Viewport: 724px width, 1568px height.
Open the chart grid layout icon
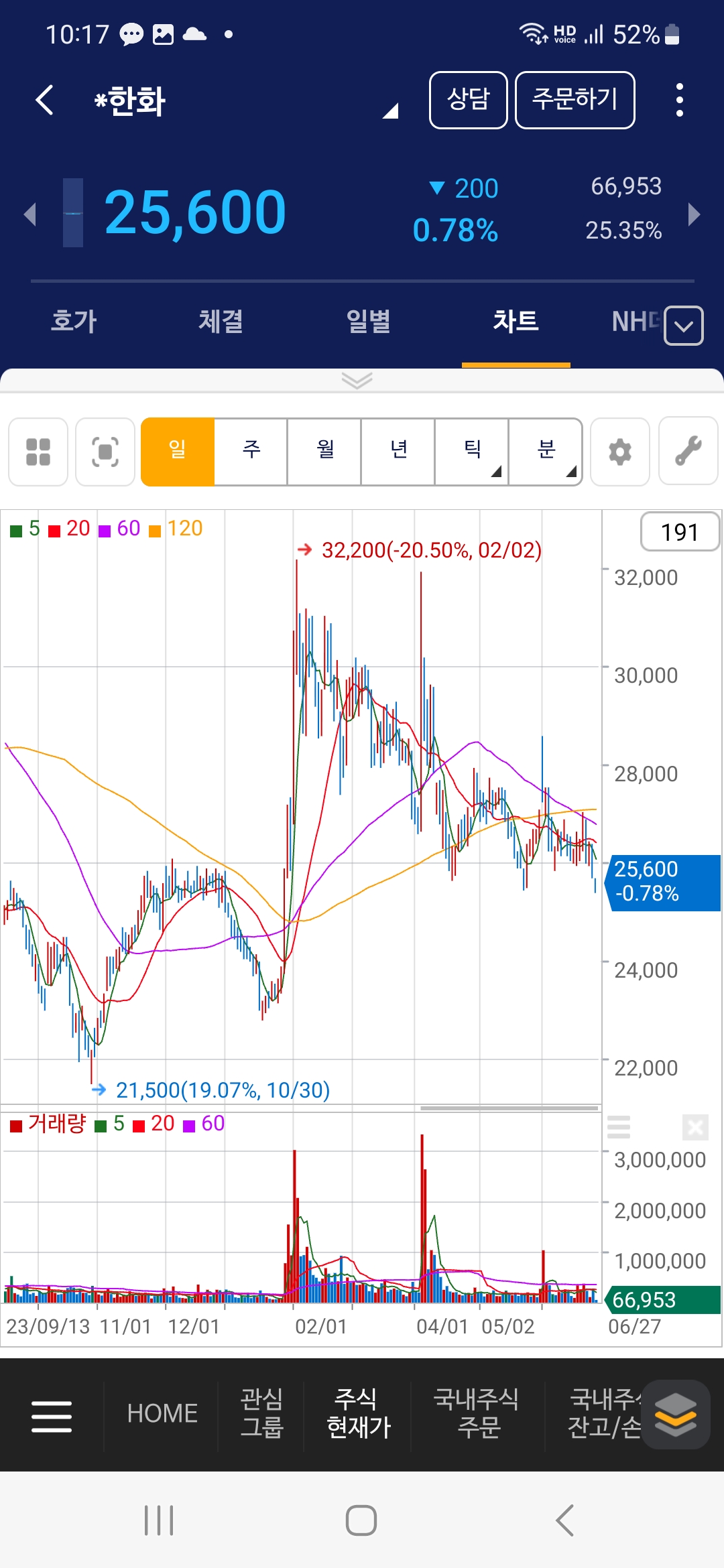click(x=38, y=452)
